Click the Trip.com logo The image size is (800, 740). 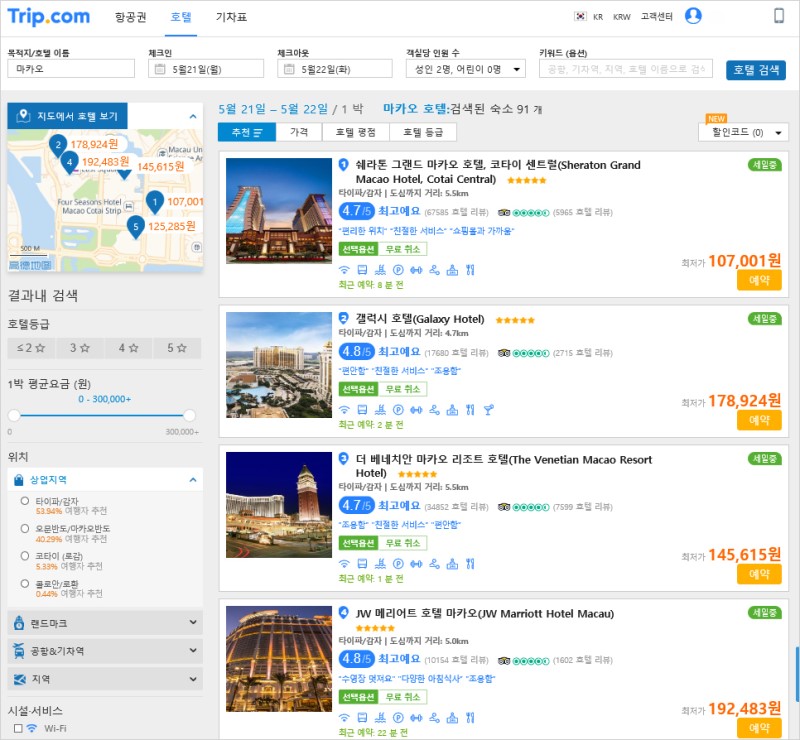click(48, 16)
